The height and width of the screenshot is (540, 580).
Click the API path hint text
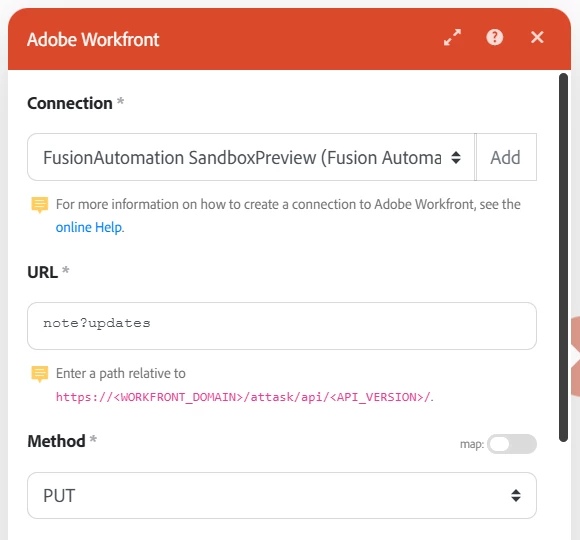[x=243, y=397]
